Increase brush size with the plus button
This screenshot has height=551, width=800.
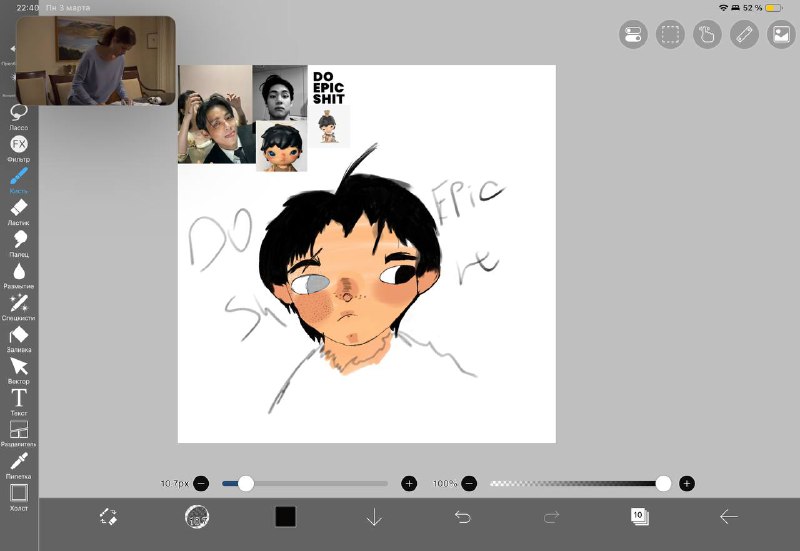click(409, 483)
